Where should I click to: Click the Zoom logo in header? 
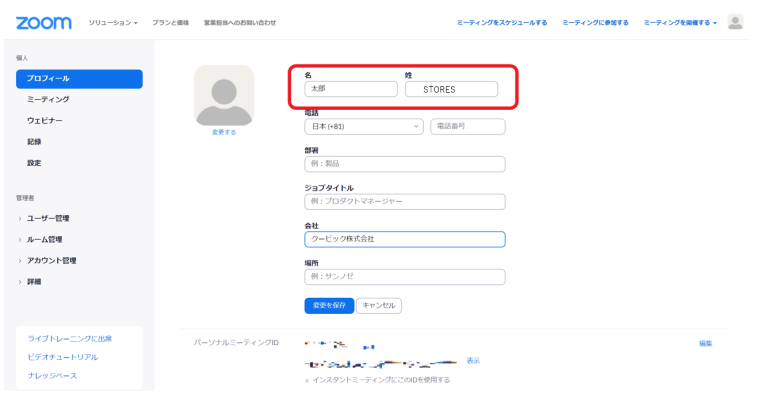(x=44, y=23)
